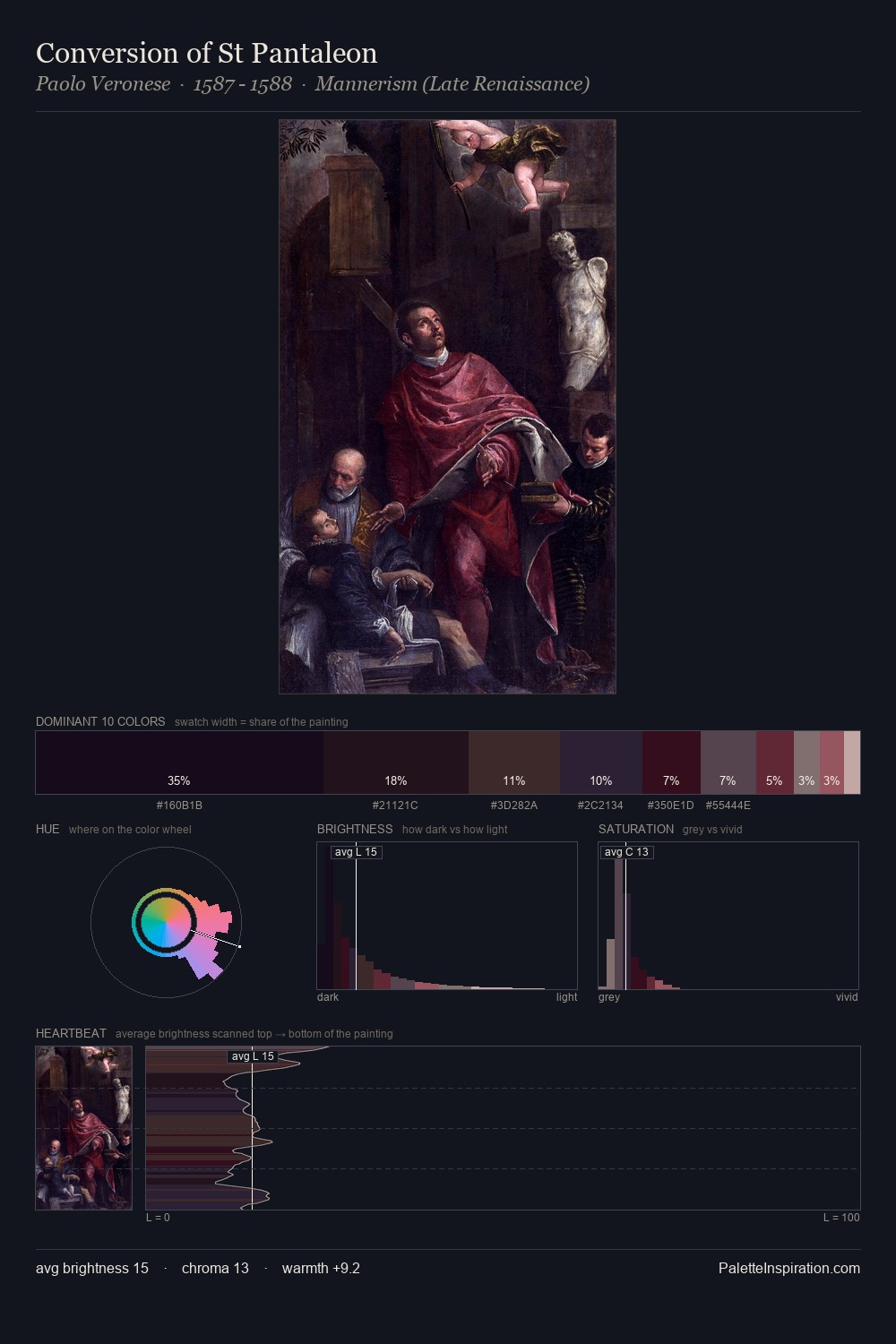
Task: Click the 'L = 0' axis label
Action: coord(158,1218)
